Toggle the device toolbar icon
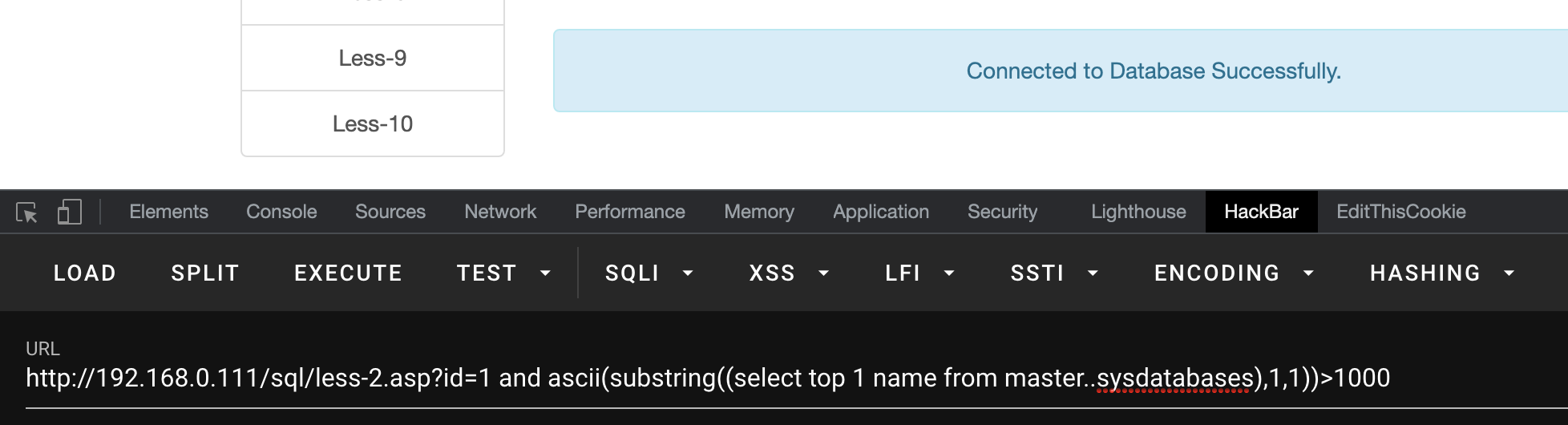The image size is (1568, 425). tap(70, 212)
